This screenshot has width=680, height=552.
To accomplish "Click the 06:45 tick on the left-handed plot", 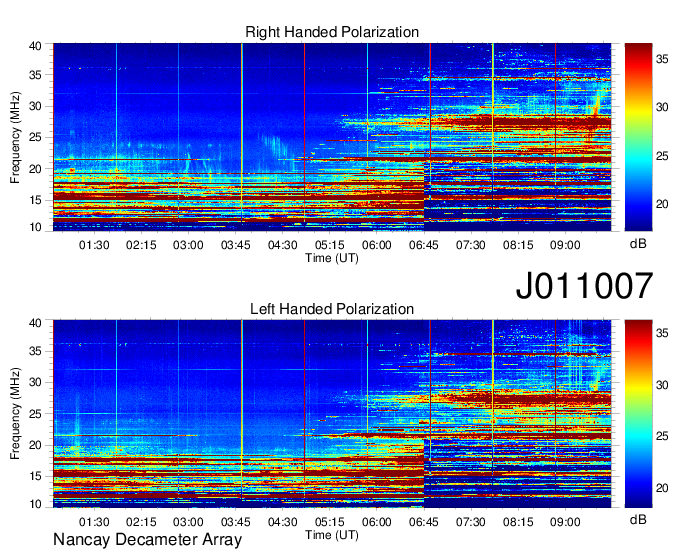I will tap(424, 522).
